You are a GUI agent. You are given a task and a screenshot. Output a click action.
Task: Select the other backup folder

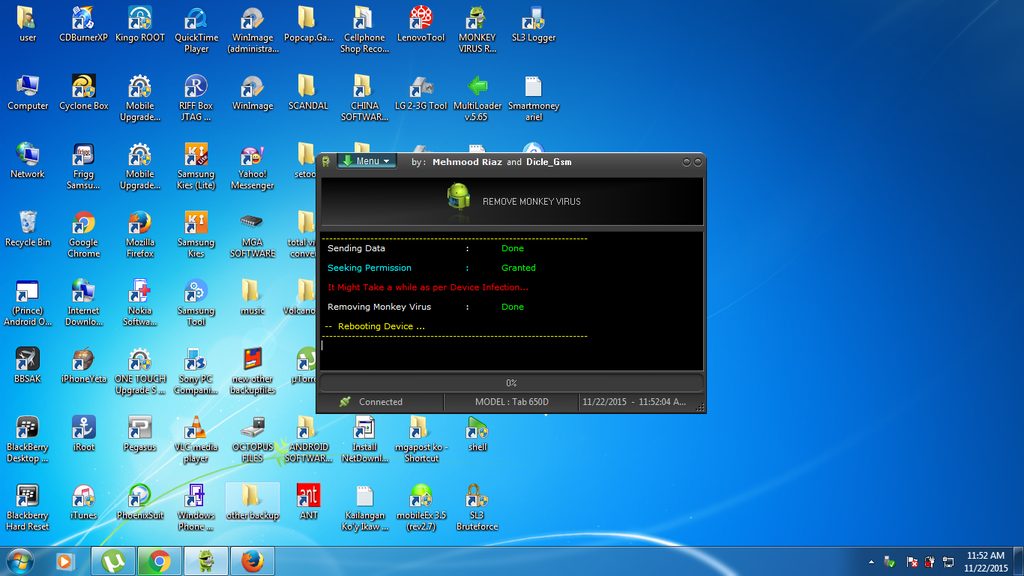click(x=252, y=502)
